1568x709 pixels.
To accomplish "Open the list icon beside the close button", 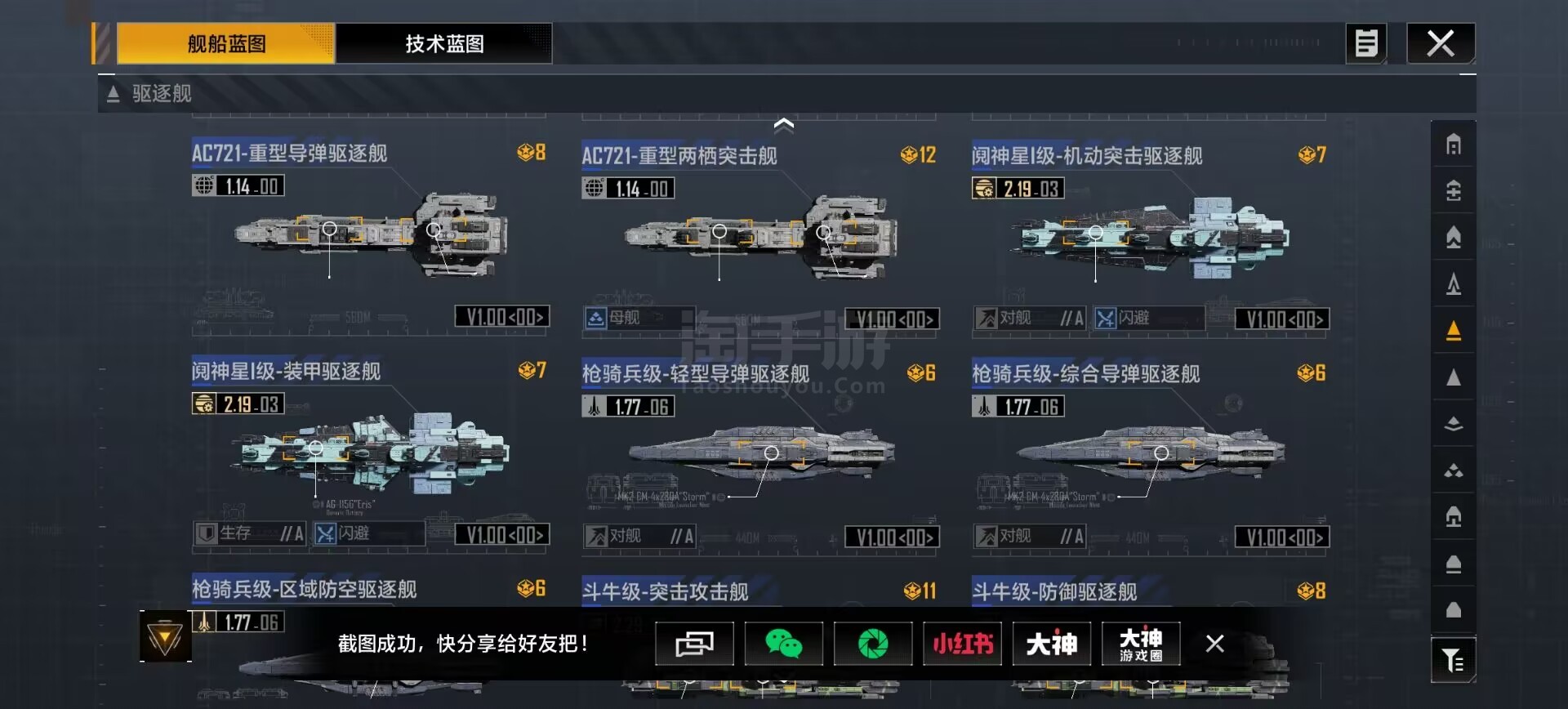I will (x=1366, y=43).
